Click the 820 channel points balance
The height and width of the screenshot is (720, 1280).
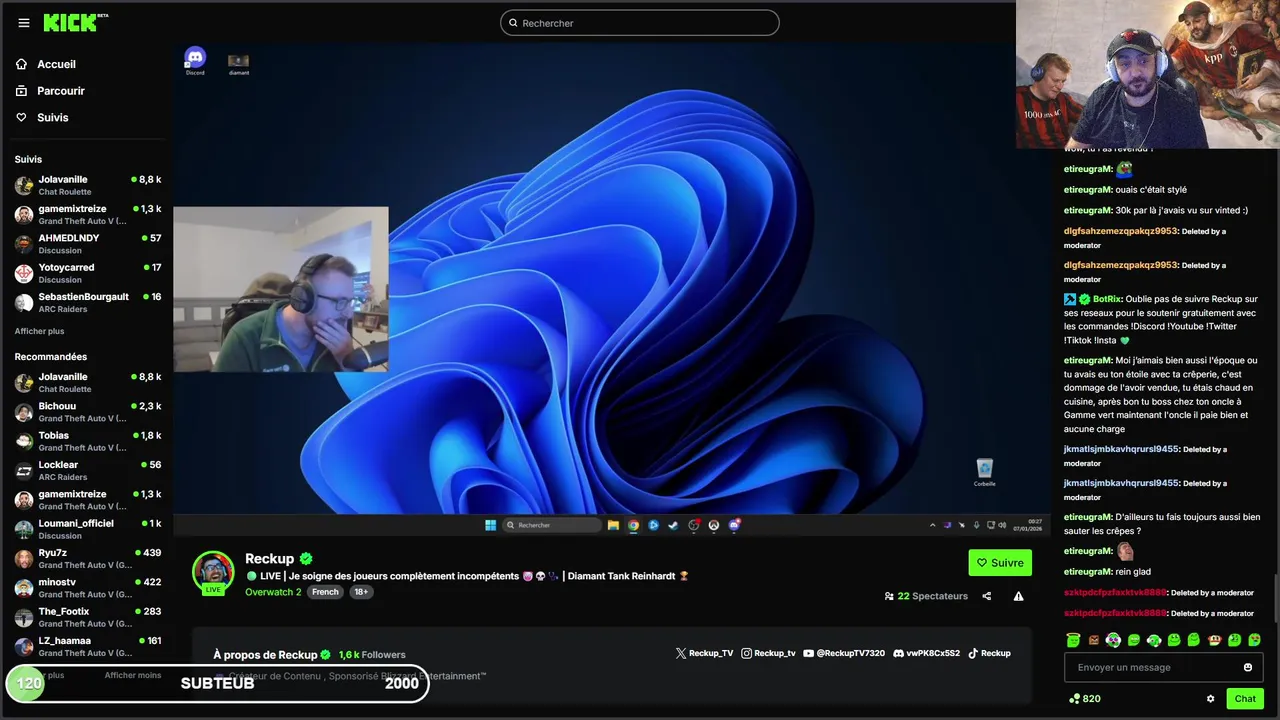click(x=1084, y=699)
